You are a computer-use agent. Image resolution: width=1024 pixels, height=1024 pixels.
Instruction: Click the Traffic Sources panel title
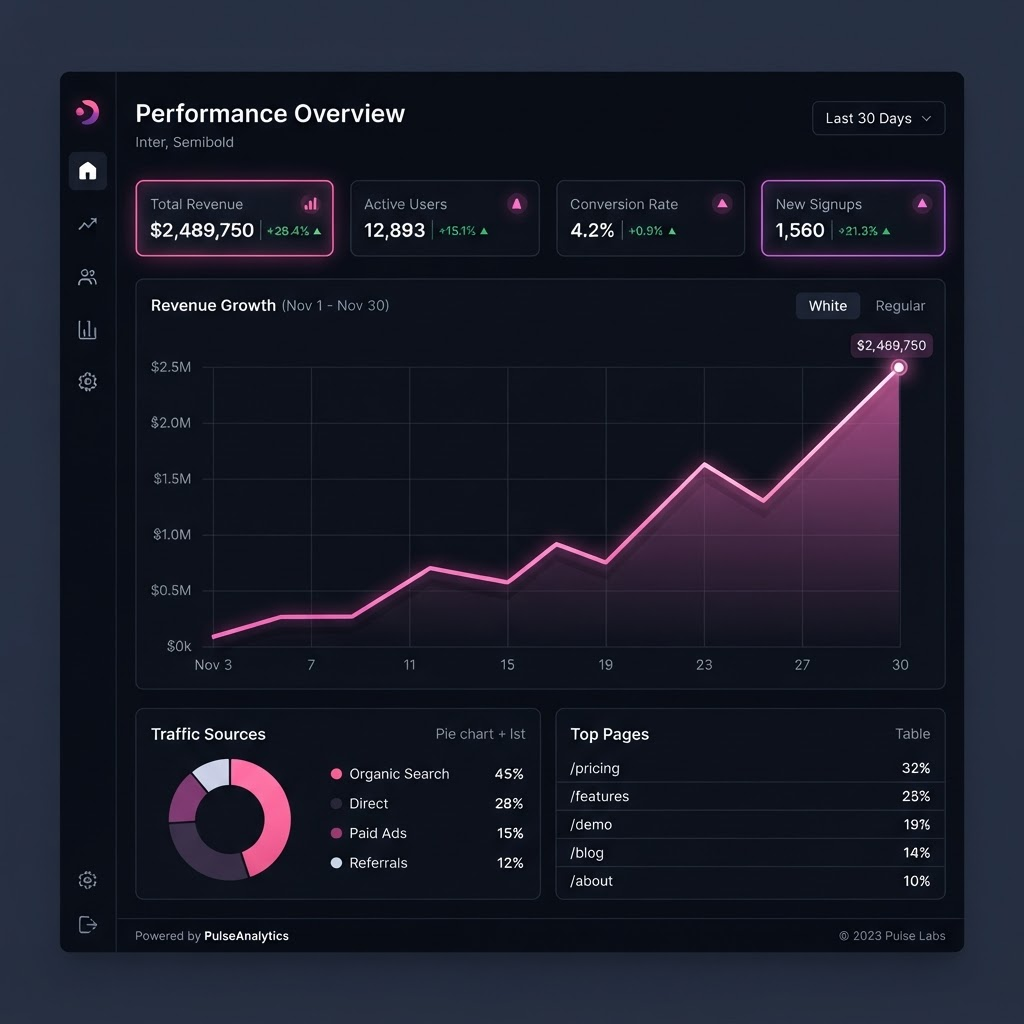point(208,734)
